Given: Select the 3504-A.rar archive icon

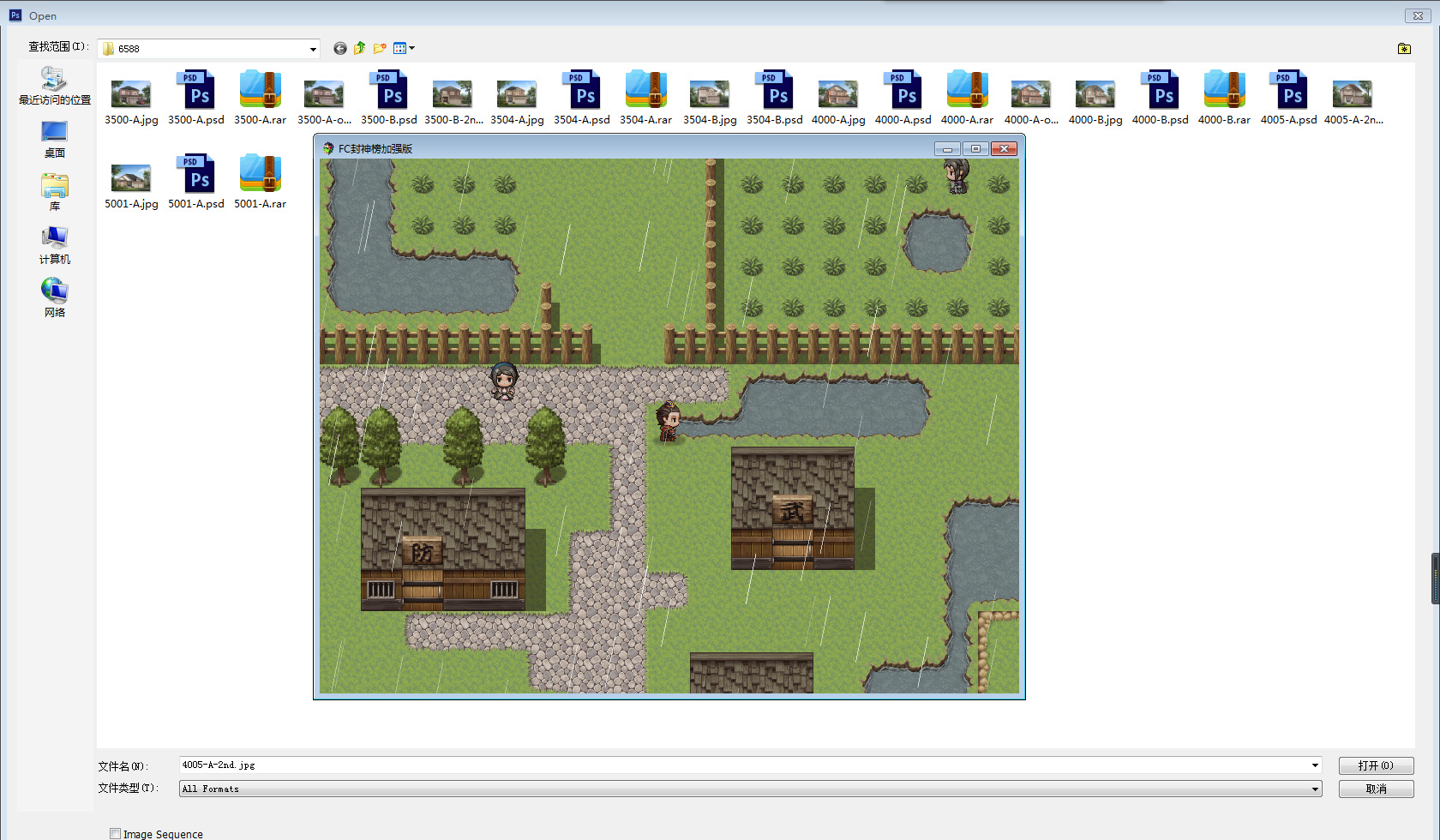Looking at the screenshot, I should (x=645, y=90).
